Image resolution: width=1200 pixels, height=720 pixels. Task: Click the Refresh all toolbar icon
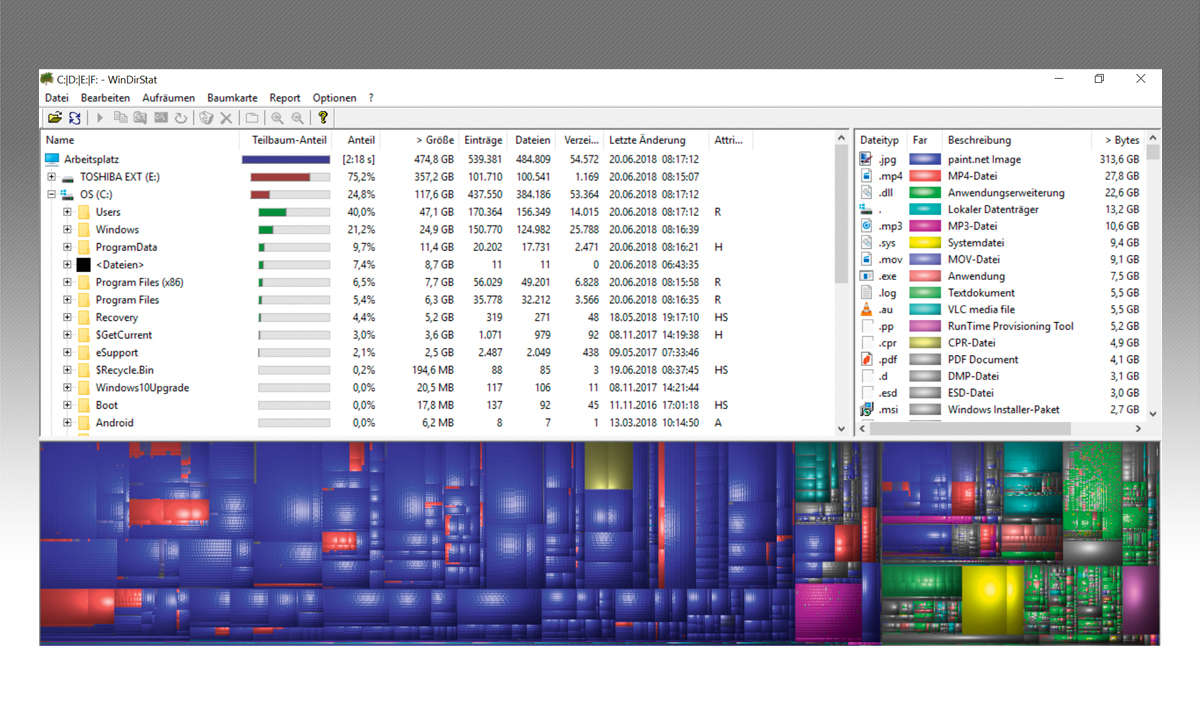74,118
